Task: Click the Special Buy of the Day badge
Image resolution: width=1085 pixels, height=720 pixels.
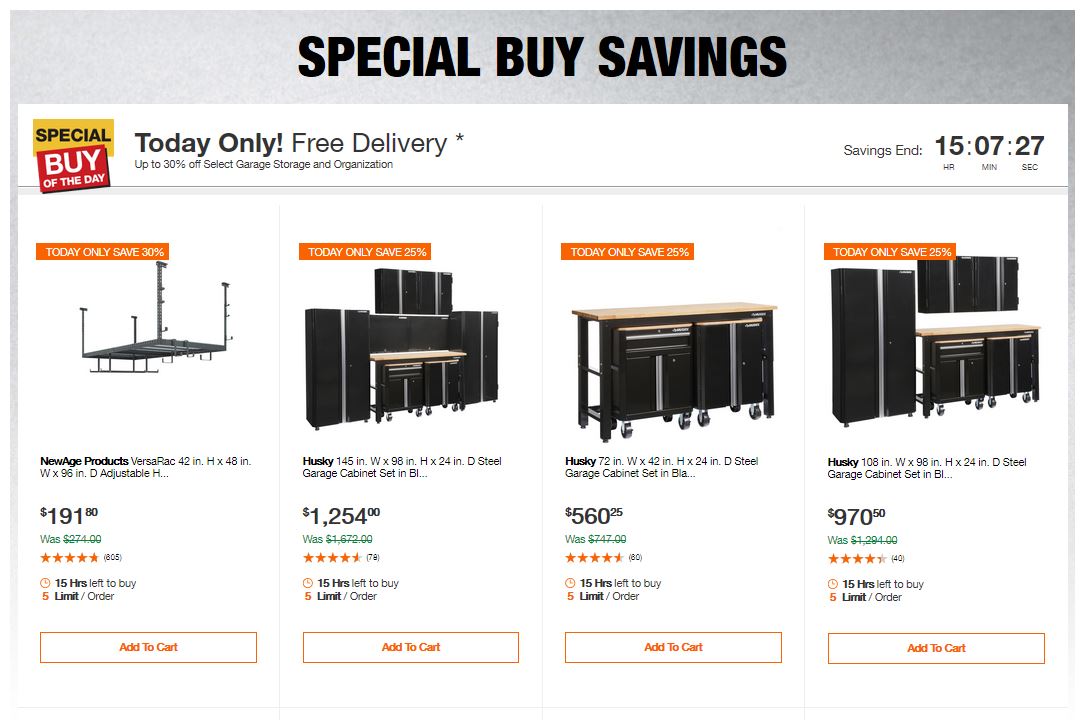Action: pos(73,155)
